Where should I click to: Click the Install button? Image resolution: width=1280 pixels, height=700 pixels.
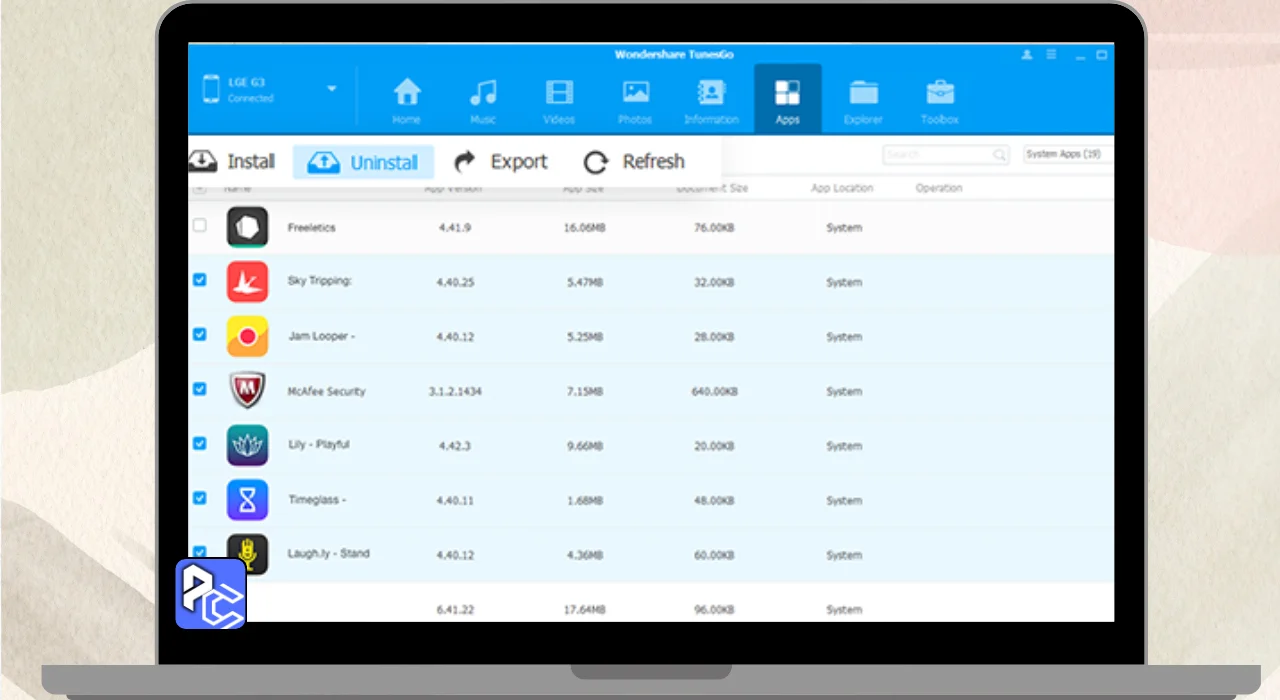point(234,162)
